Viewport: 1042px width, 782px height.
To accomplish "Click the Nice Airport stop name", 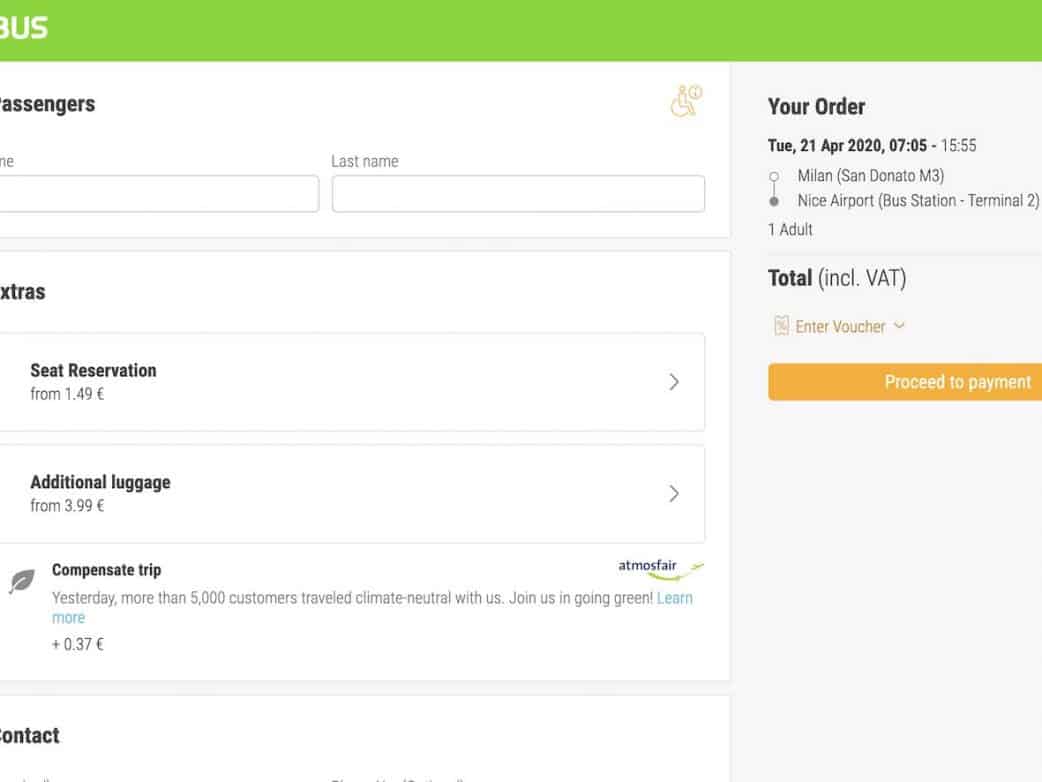I will [x=917, y=201].
